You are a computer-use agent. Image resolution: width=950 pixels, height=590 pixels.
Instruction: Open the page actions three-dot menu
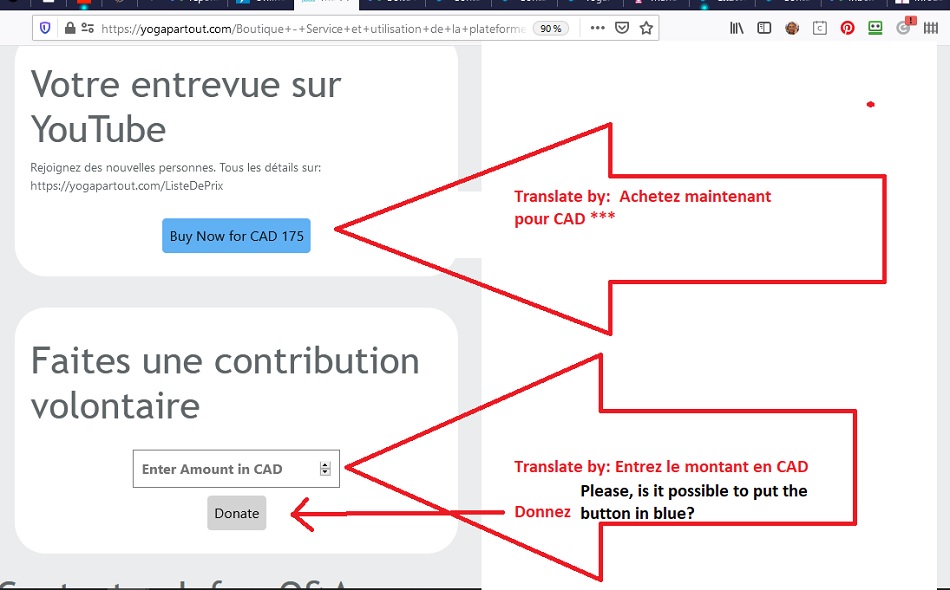(598, 28)
